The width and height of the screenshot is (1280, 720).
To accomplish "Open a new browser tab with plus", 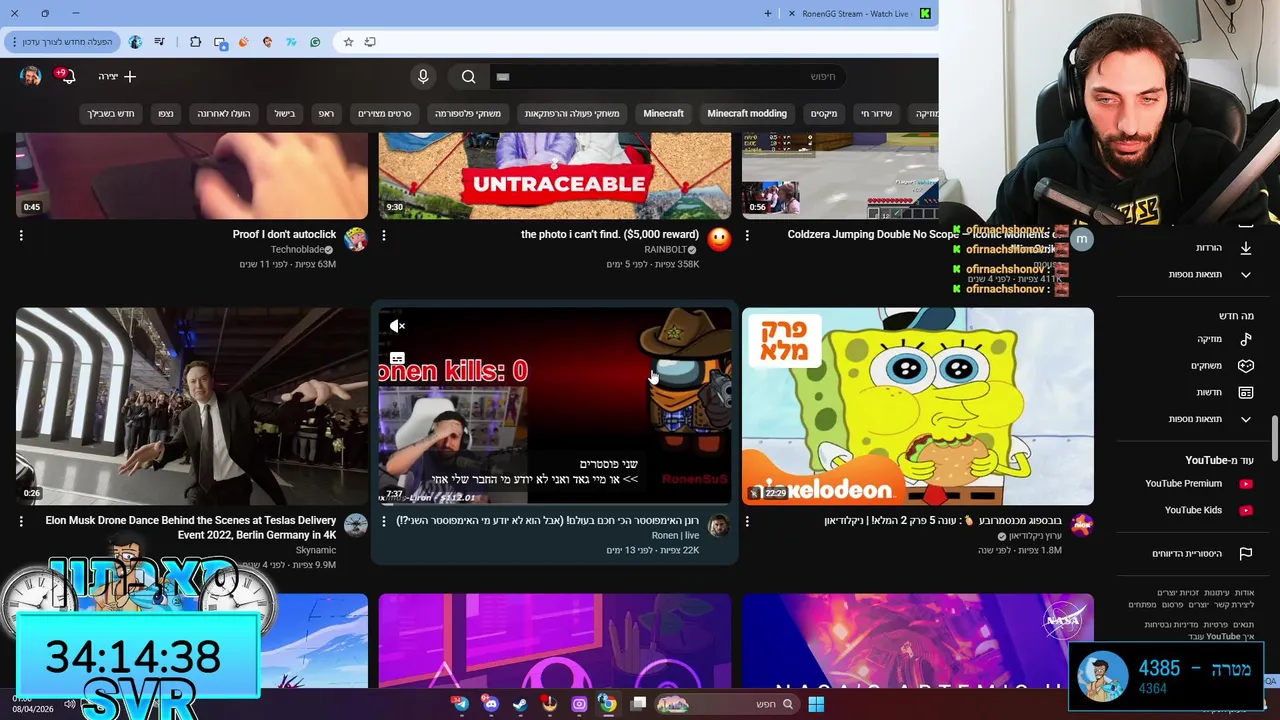I will 768,13.
